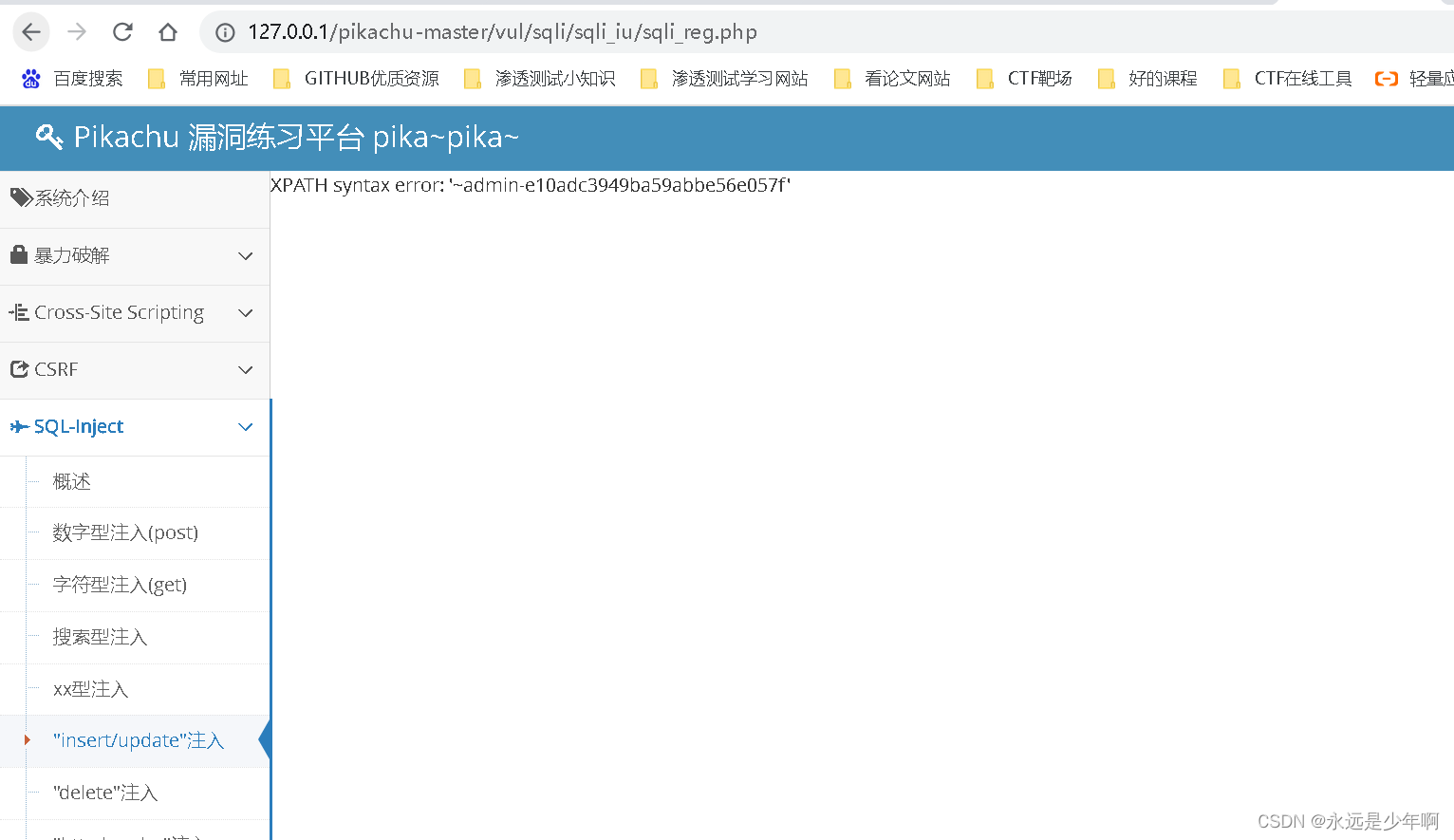Click the share icon beside CSRF

pyautogui.click(x=19, y=369)
